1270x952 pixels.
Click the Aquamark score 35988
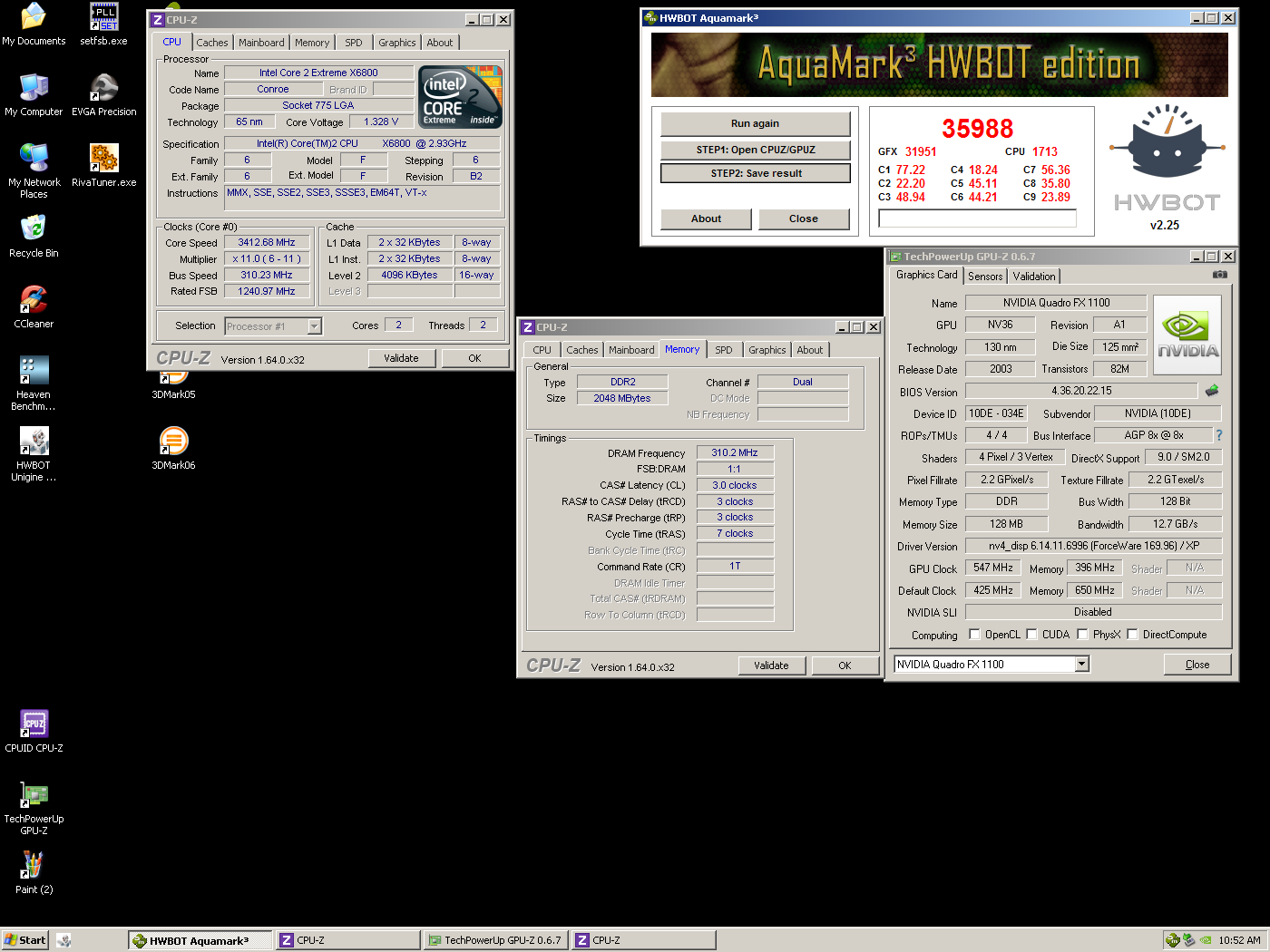[x=977, y=129]
